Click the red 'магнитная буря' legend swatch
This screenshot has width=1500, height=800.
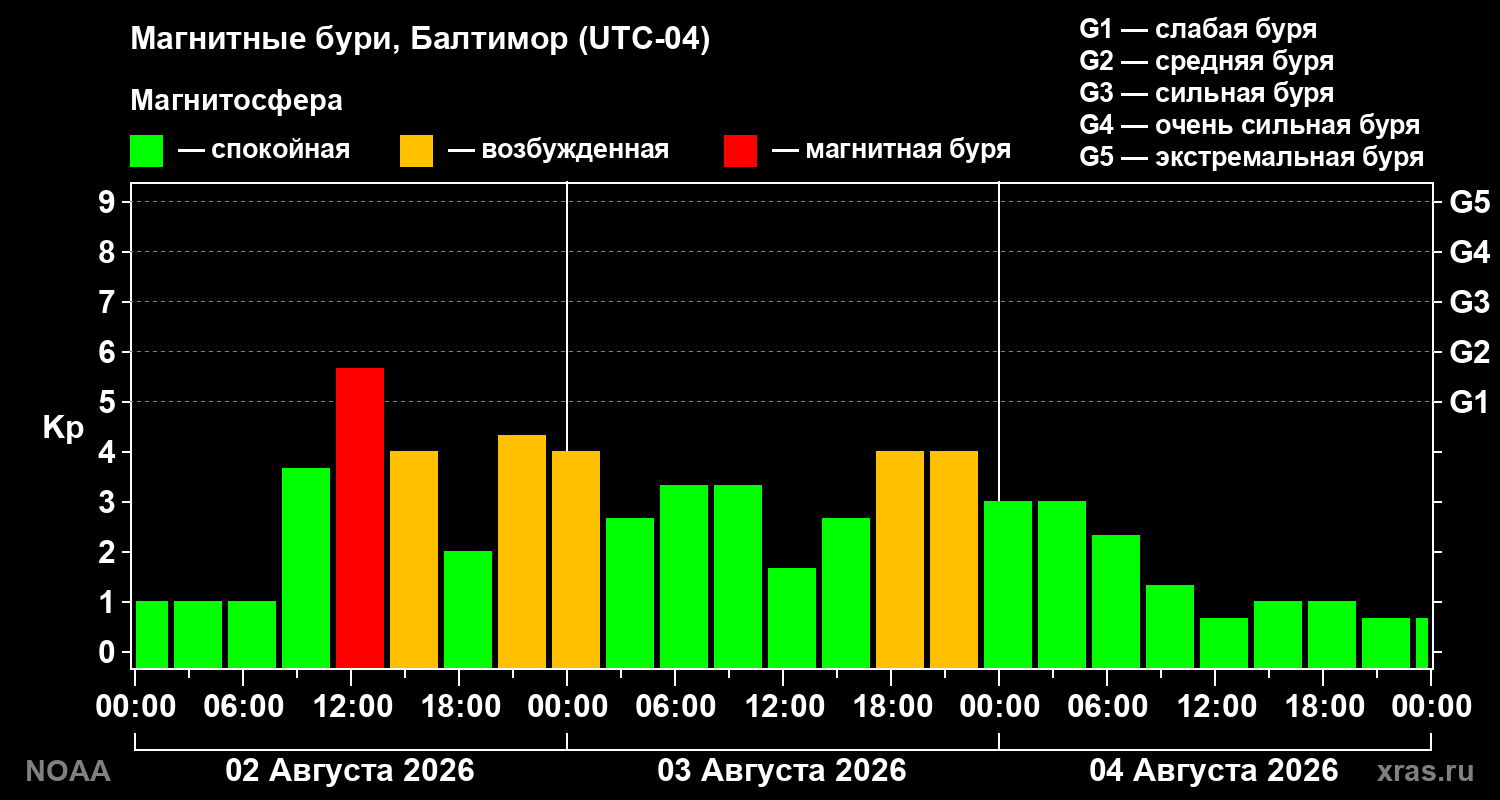click(x=740, y=151)
